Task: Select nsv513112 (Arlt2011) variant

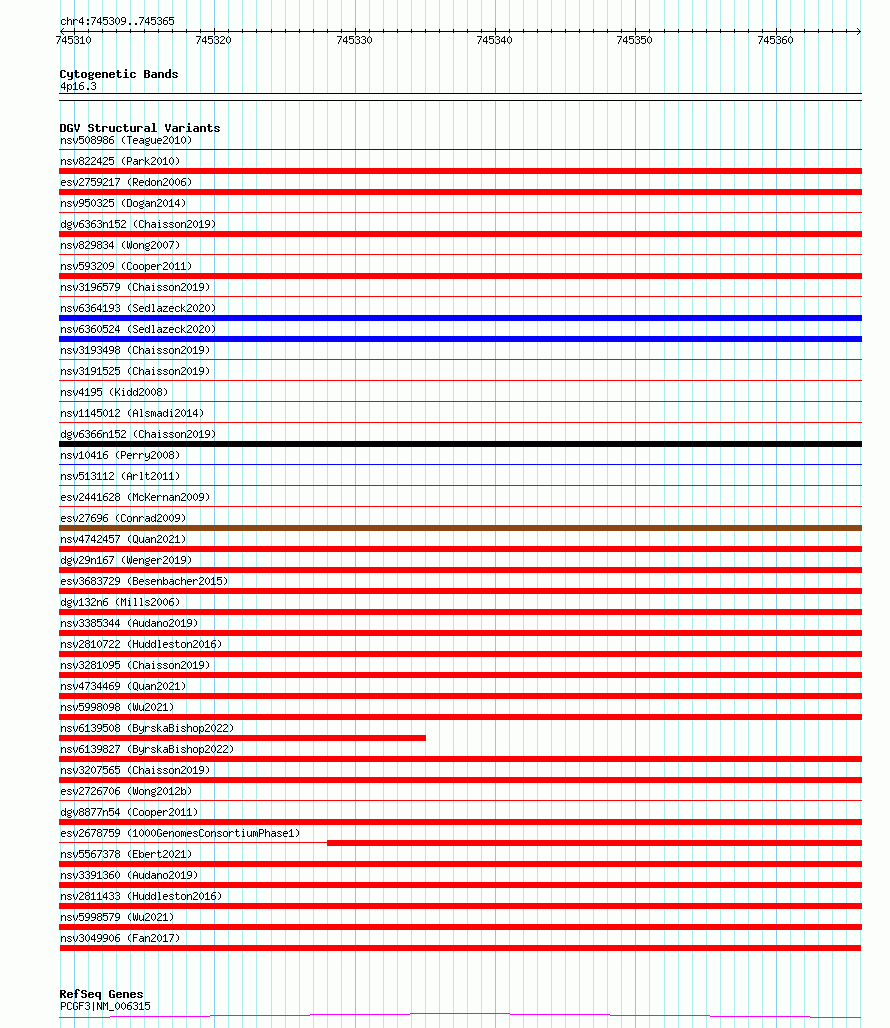Action: point(120,476)
